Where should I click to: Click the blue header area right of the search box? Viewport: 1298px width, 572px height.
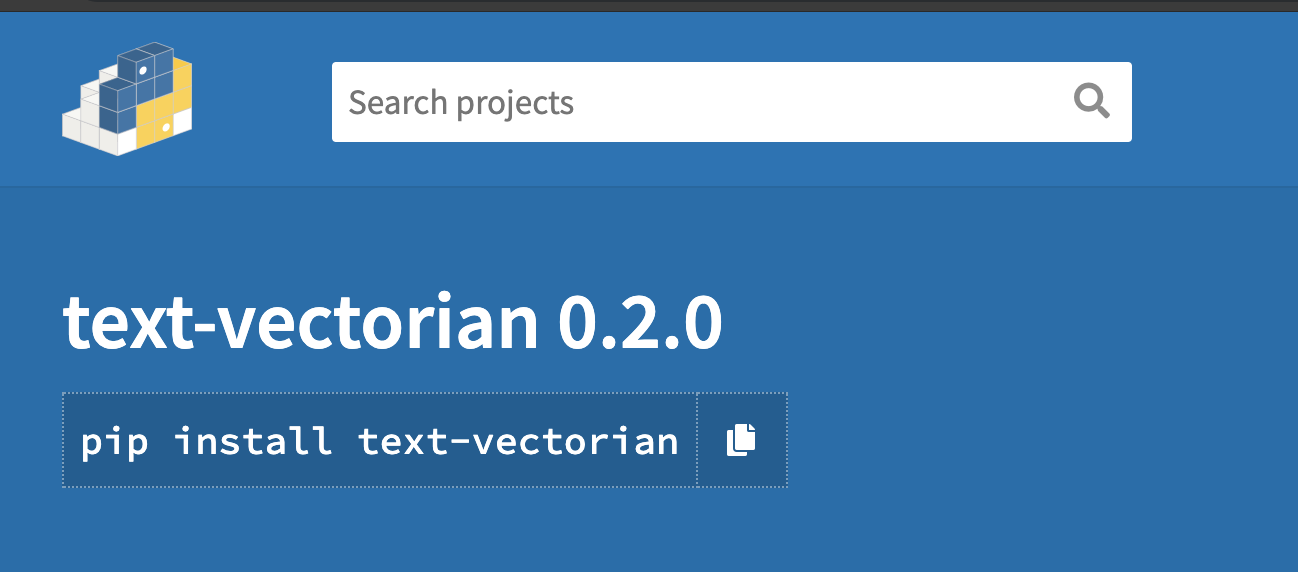(x=1215, y=102)
